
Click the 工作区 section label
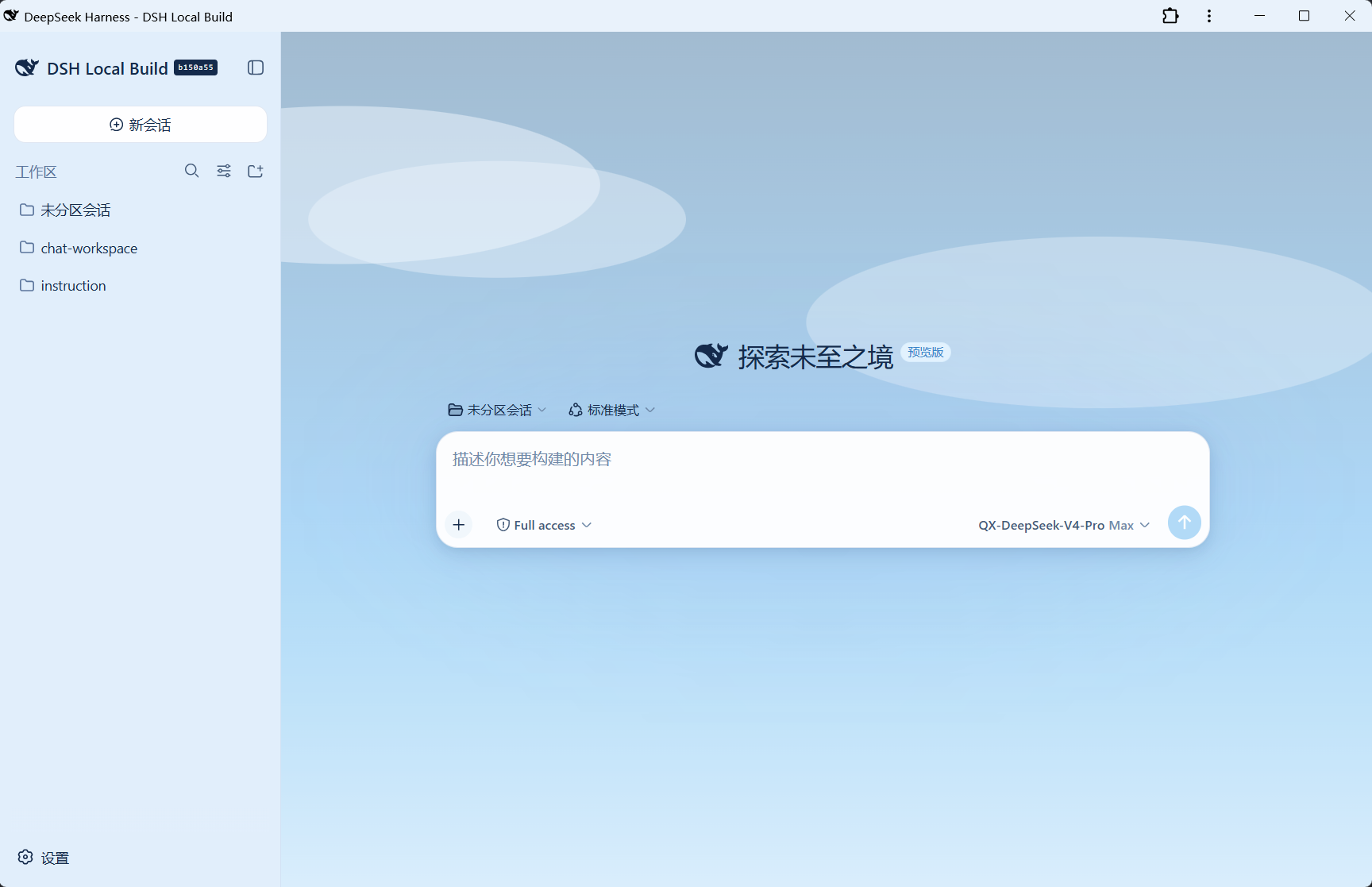[37, 172]
